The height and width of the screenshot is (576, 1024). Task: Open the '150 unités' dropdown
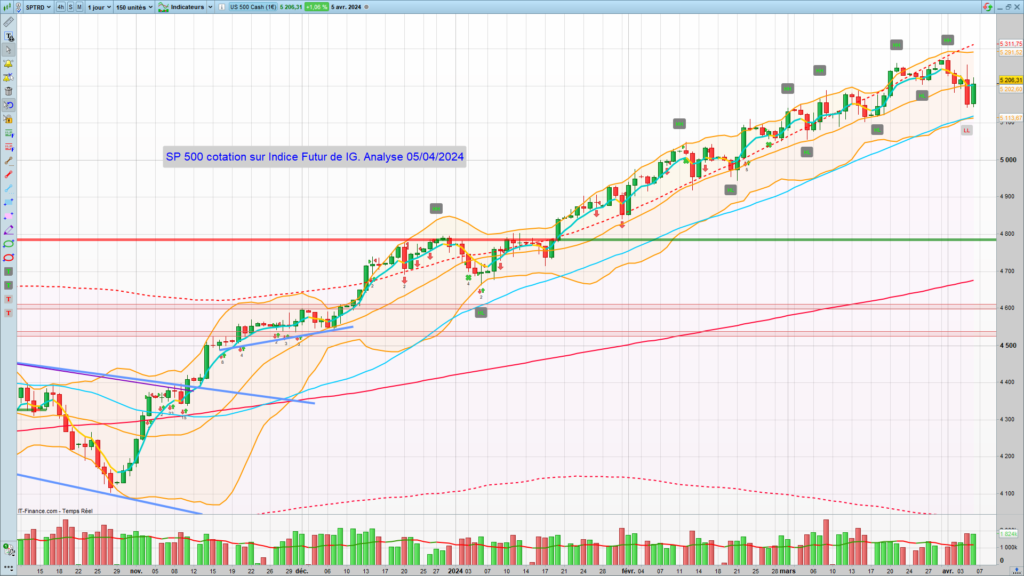point(134,7)
